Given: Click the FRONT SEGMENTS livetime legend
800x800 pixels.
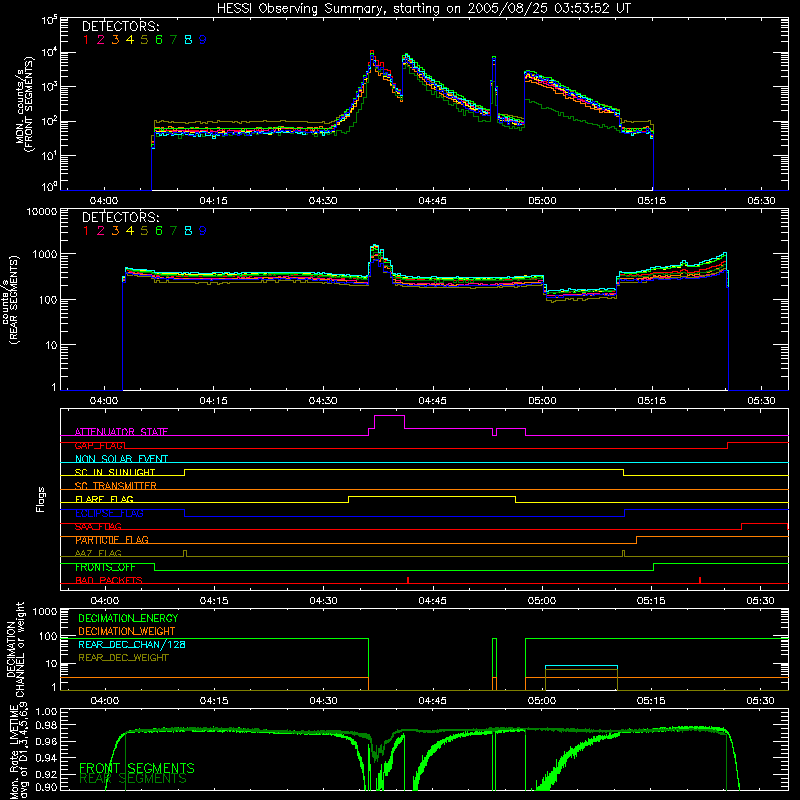Looking at the screenshot, I should click(x=137, y=768).
